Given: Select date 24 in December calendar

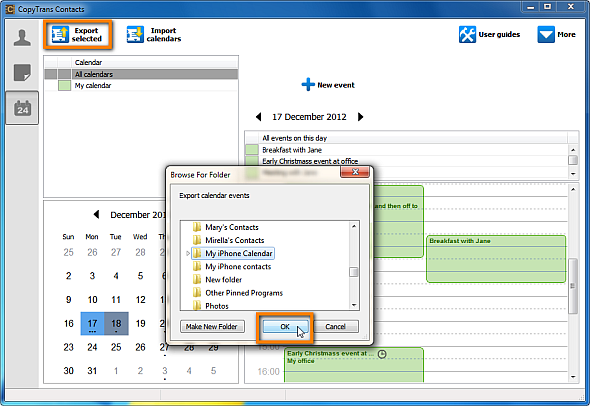Looking at the screenshot, I should coord(93,347).
